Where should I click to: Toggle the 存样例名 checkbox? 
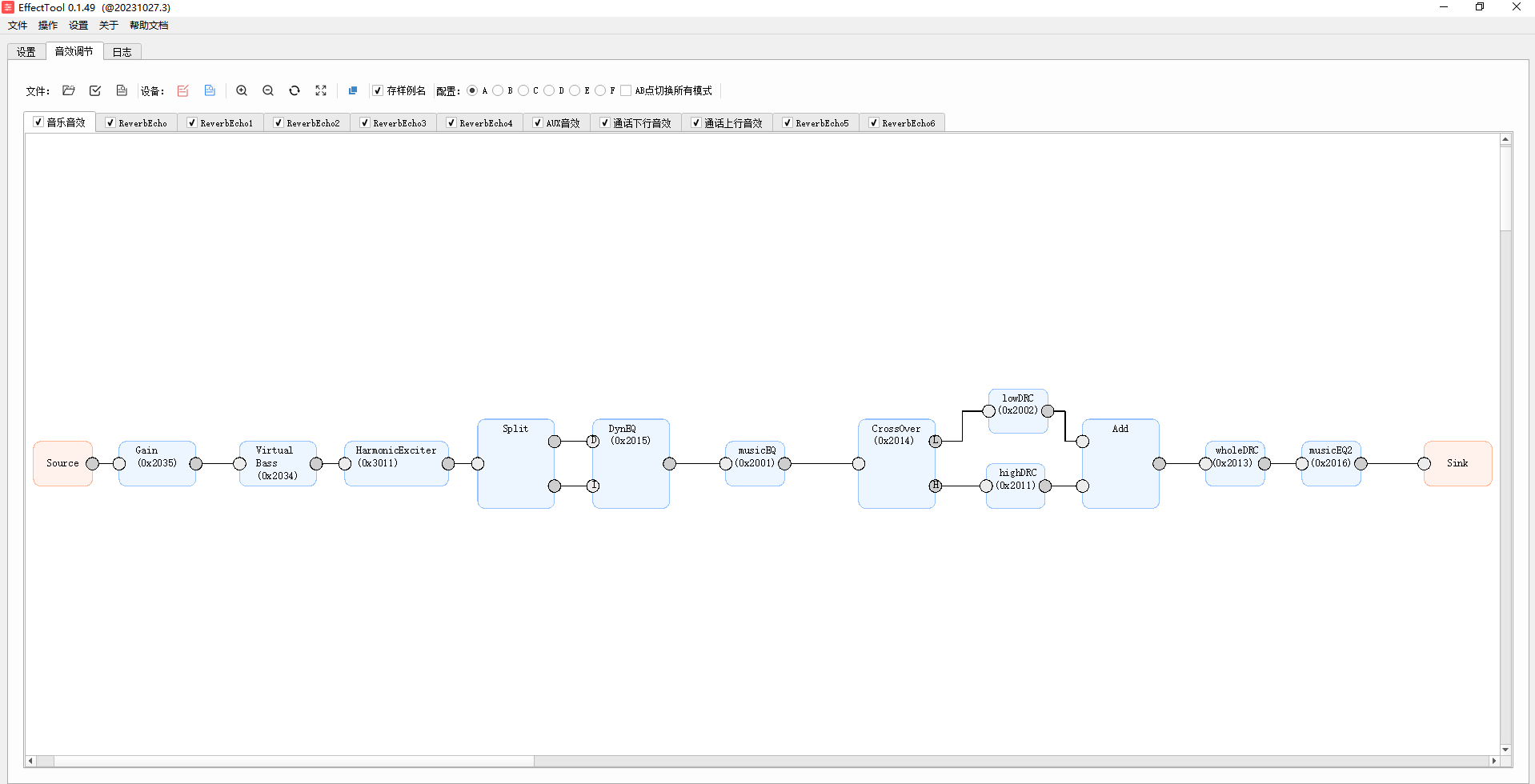click(378, 90)
